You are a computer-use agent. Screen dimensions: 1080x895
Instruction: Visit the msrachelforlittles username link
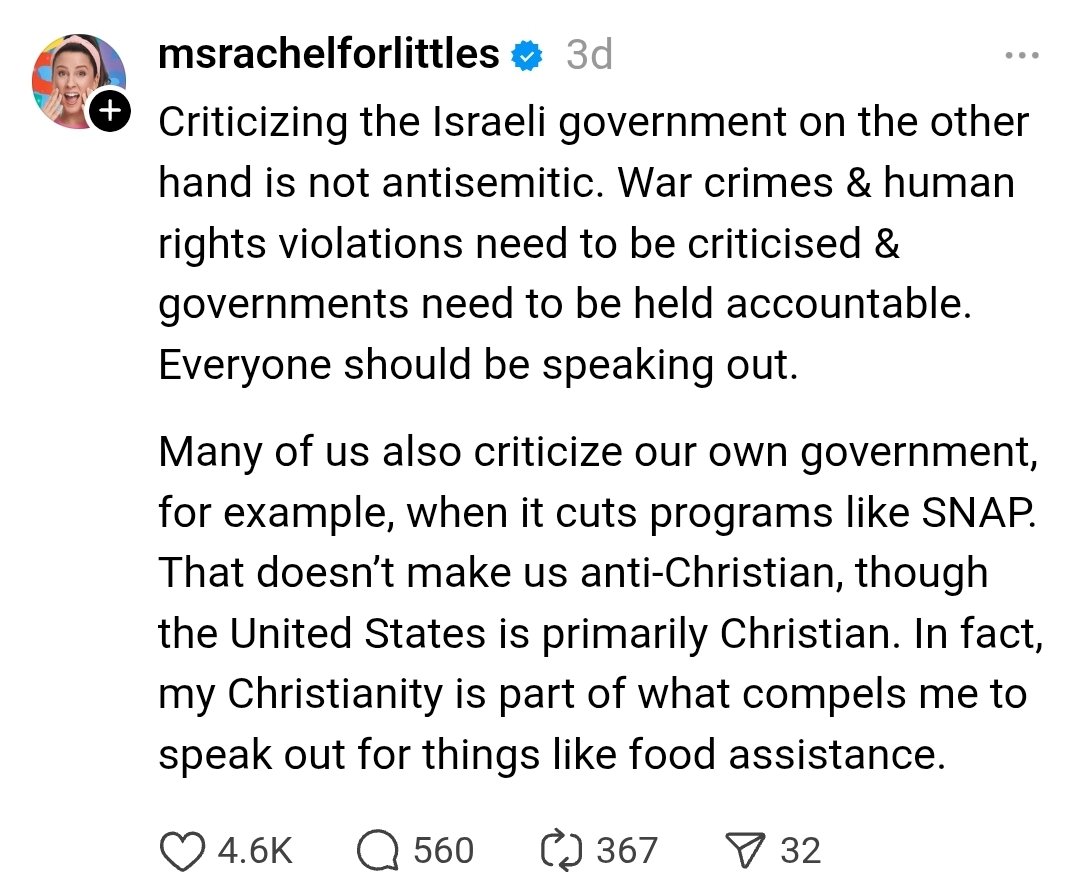coord(329,55)
